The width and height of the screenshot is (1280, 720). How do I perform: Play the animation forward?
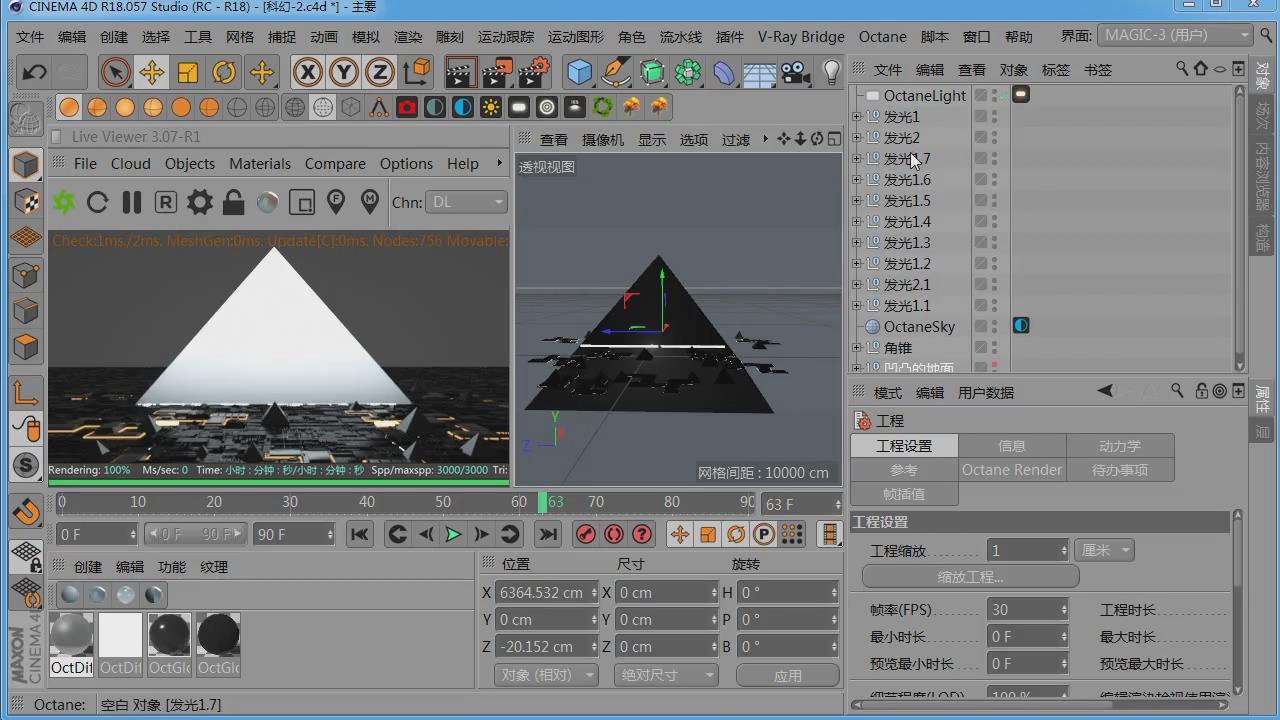pyautogui.click(x=453, y=534)
